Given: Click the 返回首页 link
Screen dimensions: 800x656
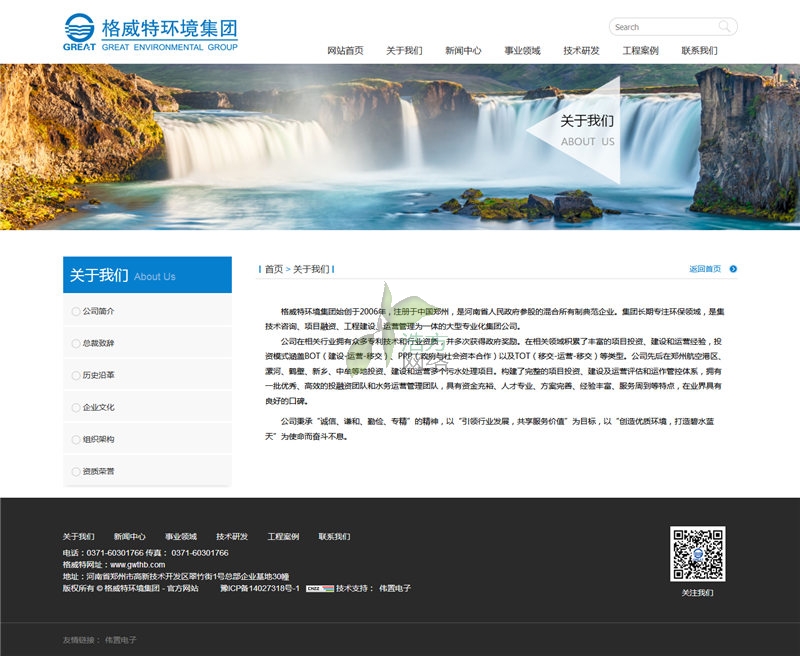Looking at the screenshot, I should click(704, 269).
